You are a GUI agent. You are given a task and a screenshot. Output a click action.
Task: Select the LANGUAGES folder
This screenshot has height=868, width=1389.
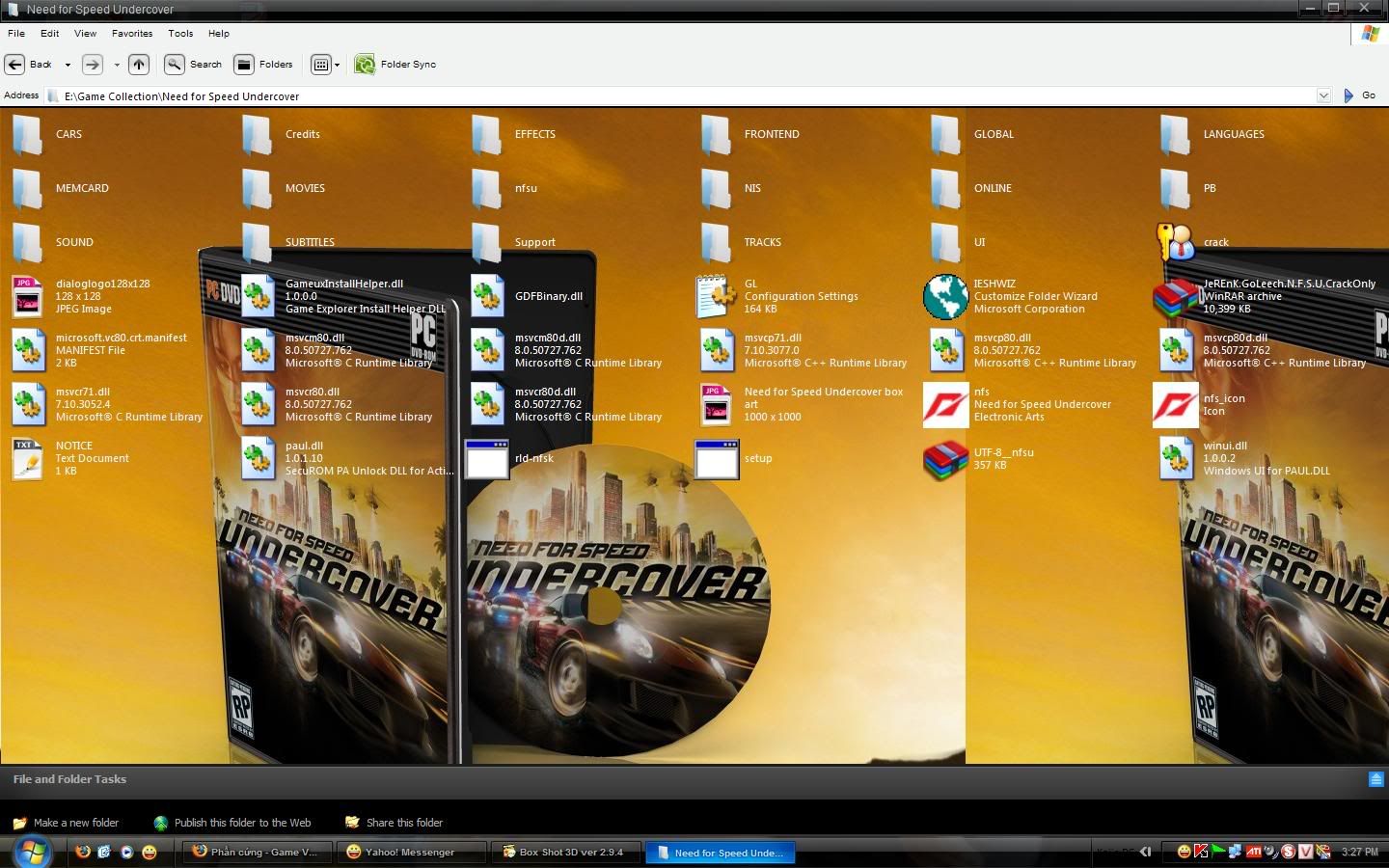click(1212, 134)
